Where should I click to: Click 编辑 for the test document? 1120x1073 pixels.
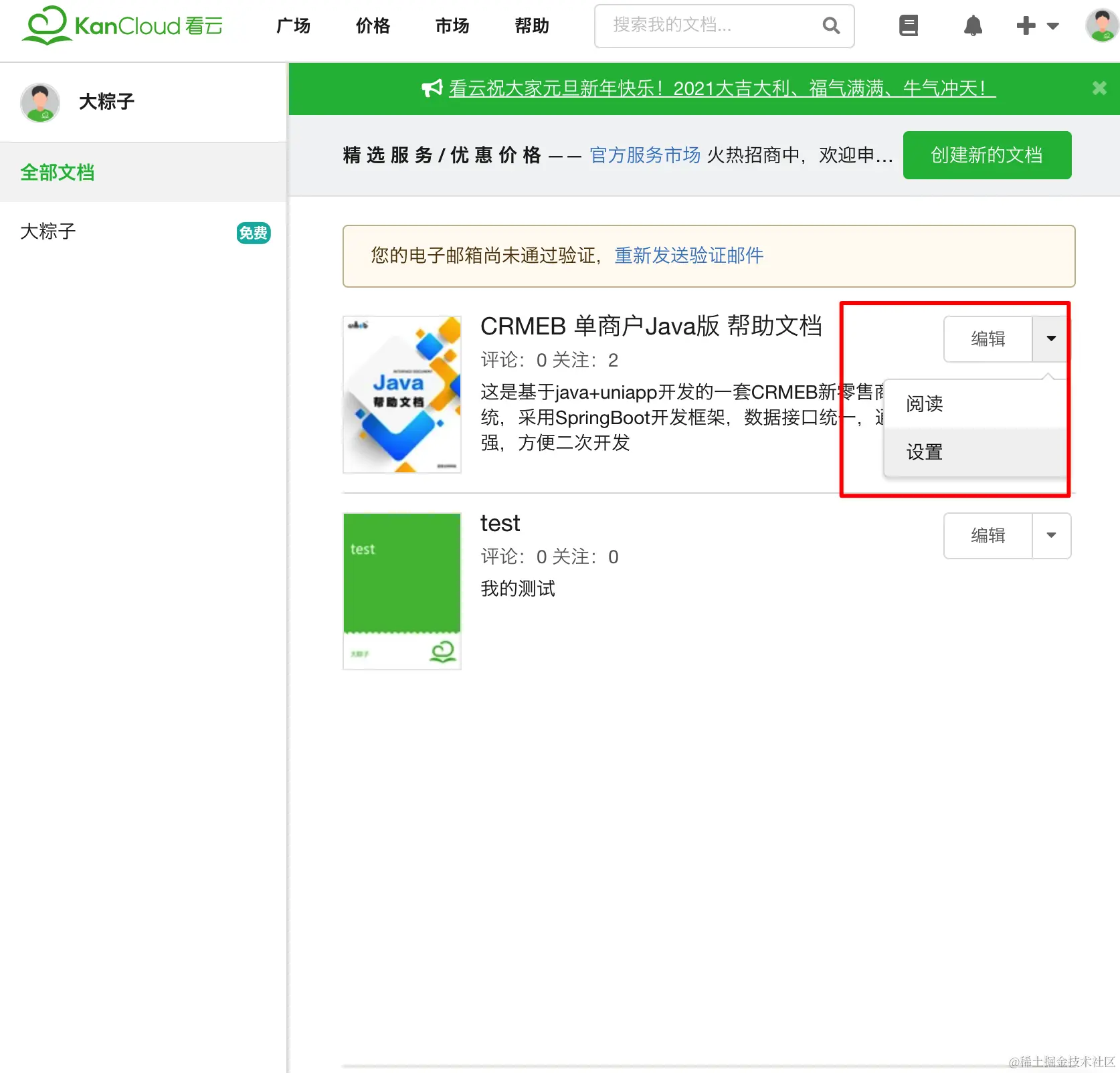pos(988,536)
